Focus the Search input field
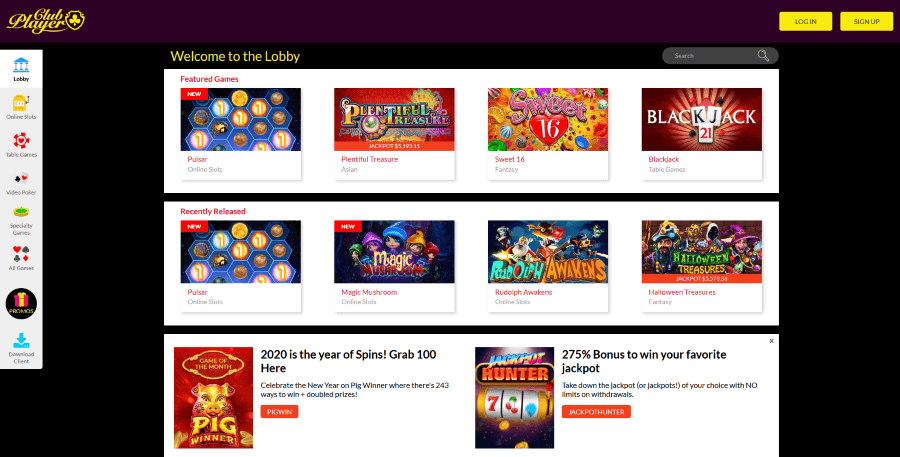900x457 pixels. pyautogui.click(x=713, y=56)
